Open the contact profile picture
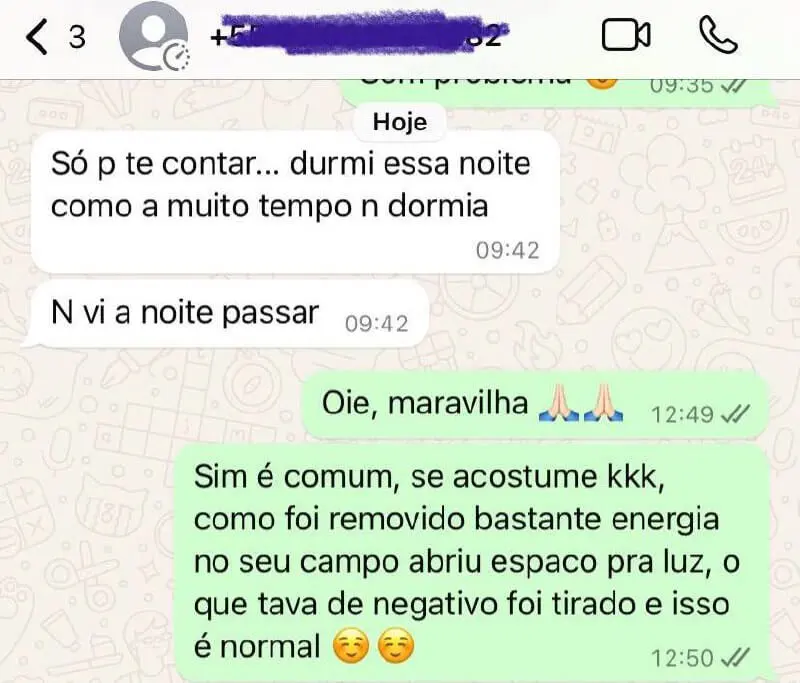 (x=153, y=36)
